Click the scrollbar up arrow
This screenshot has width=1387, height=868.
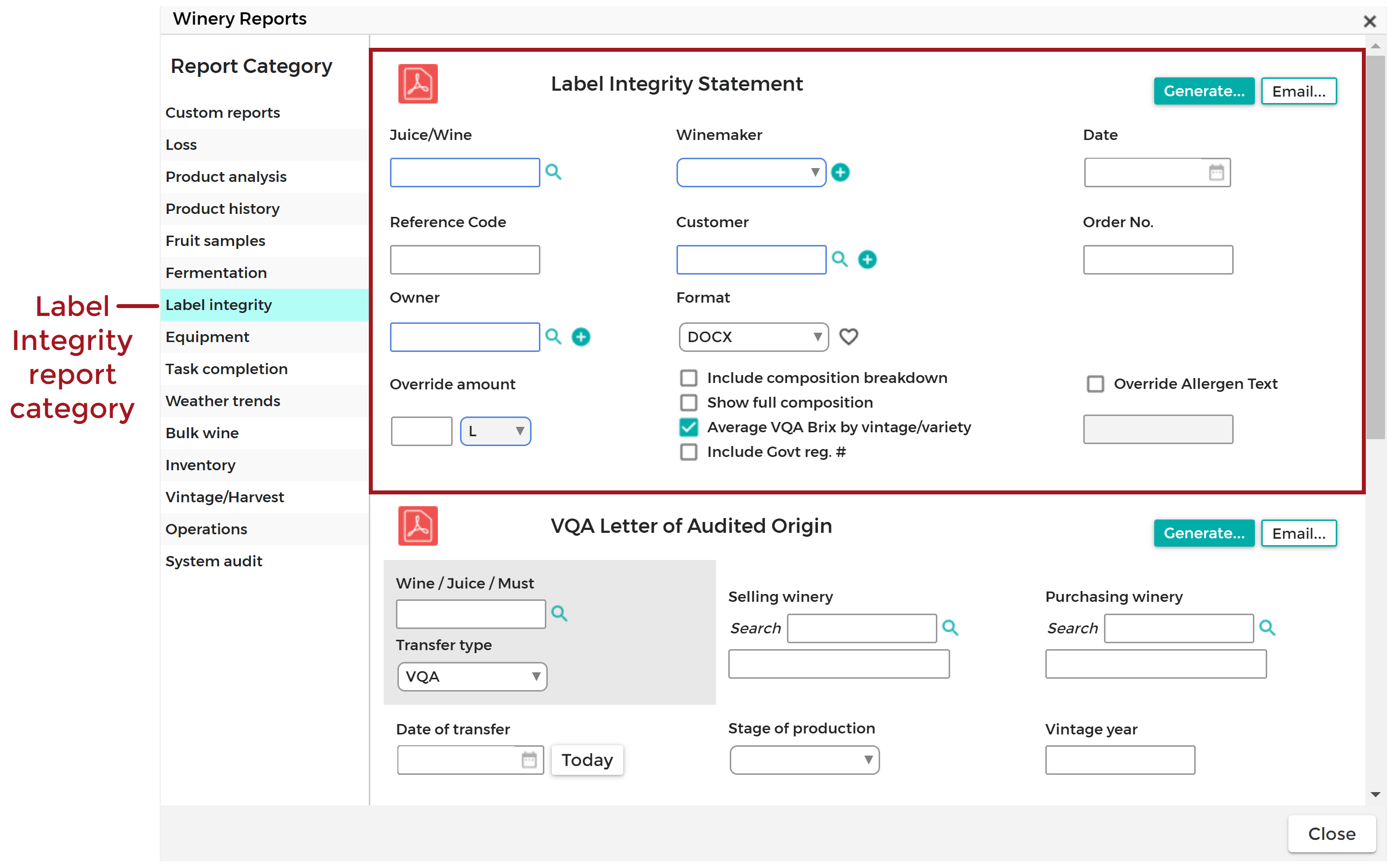[x=1375, y=45]
